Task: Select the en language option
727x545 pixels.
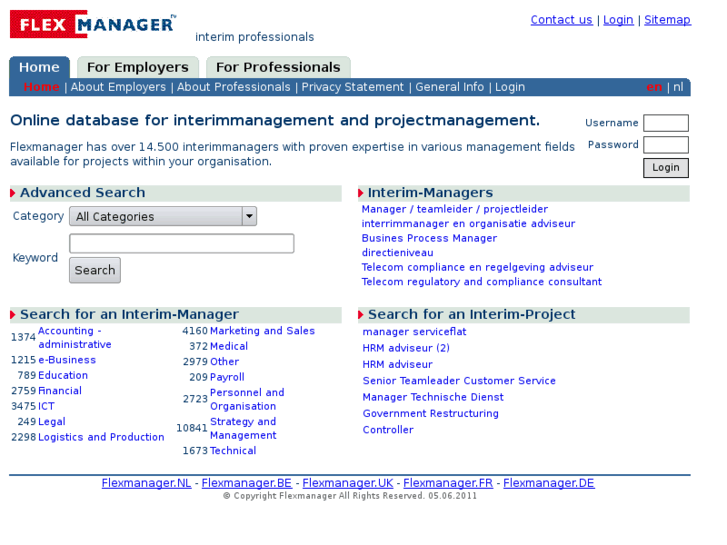Action: 654,87
